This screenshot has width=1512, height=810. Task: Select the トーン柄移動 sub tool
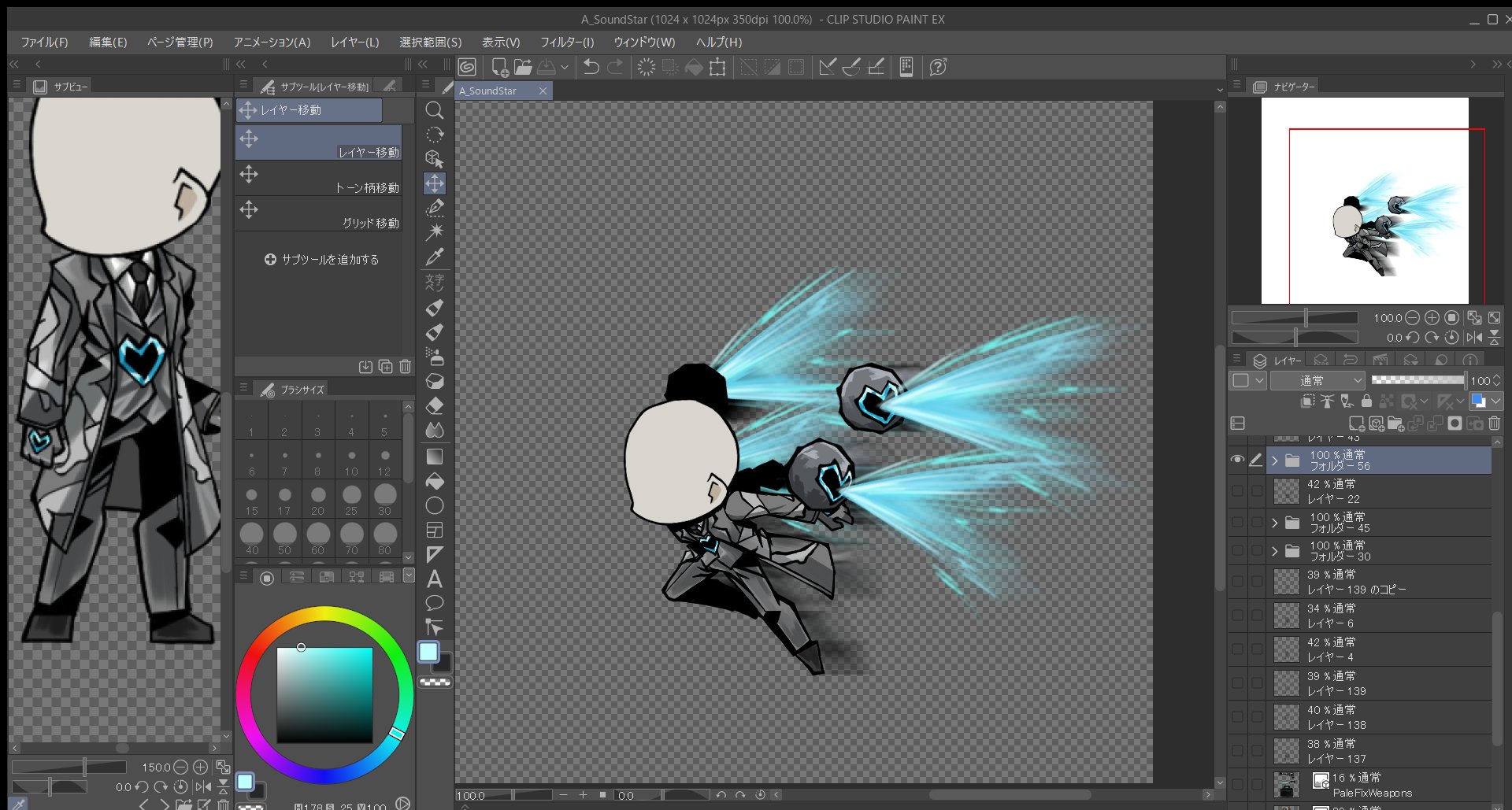[x=319, y=178]
